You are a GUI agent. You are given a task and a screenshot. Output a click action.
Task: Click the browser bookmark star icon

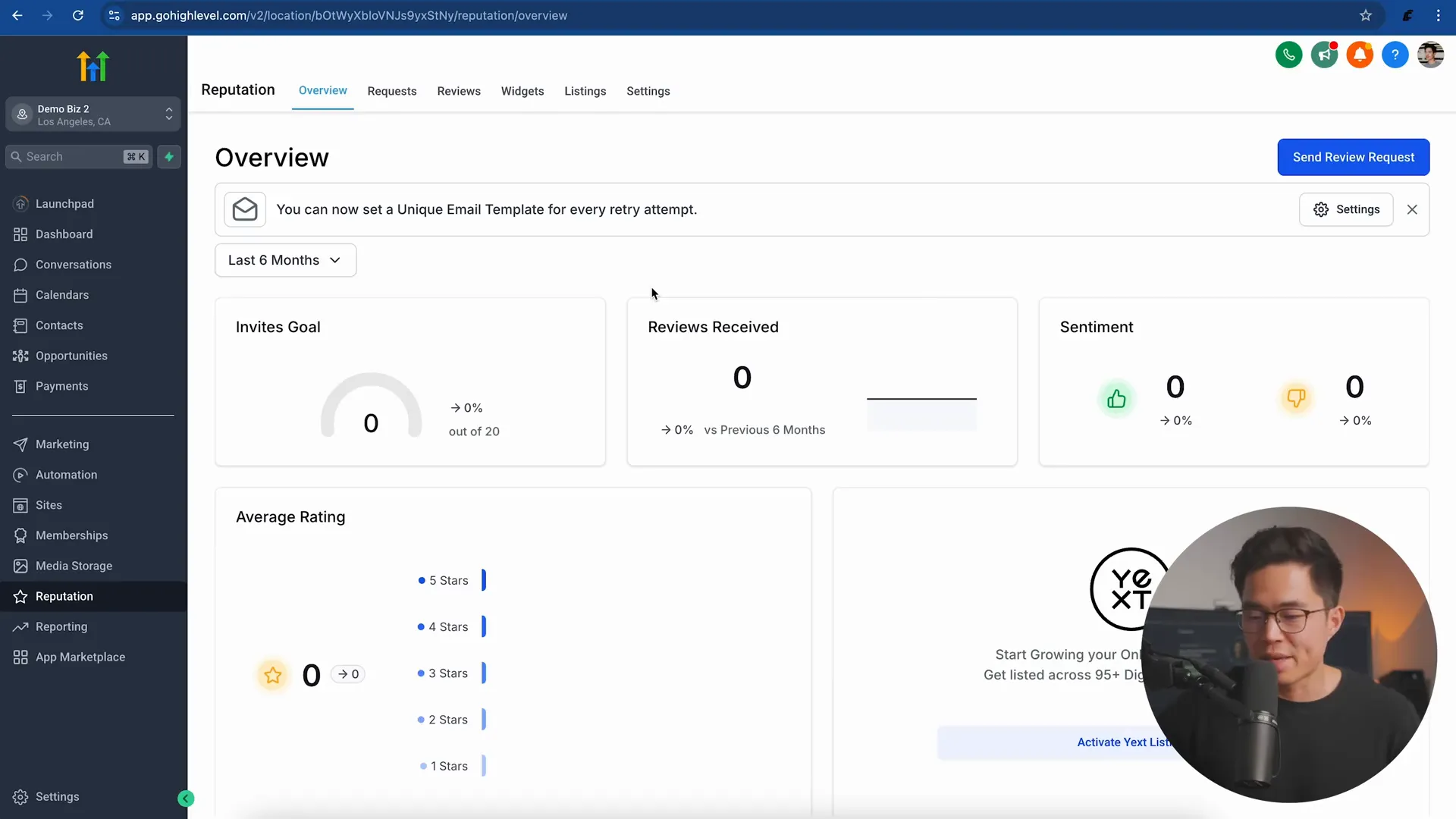coord(1366,15)
